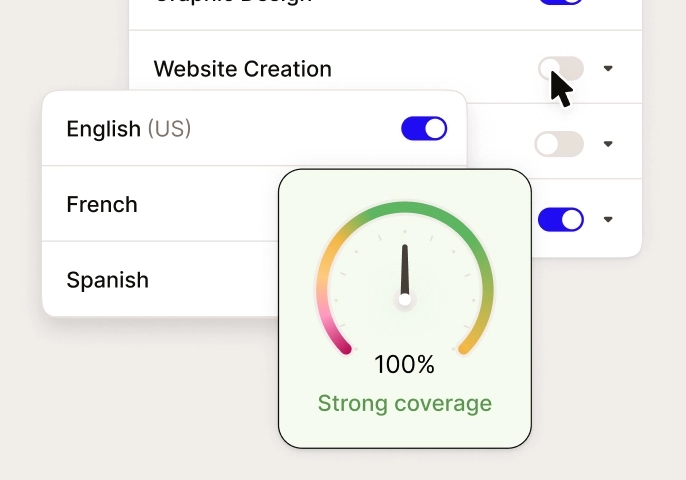The height and width of the screenshot is (480, 686).
Task: Toggle the partially visible Graphic Design switch
Action: [x=561, y=2]
